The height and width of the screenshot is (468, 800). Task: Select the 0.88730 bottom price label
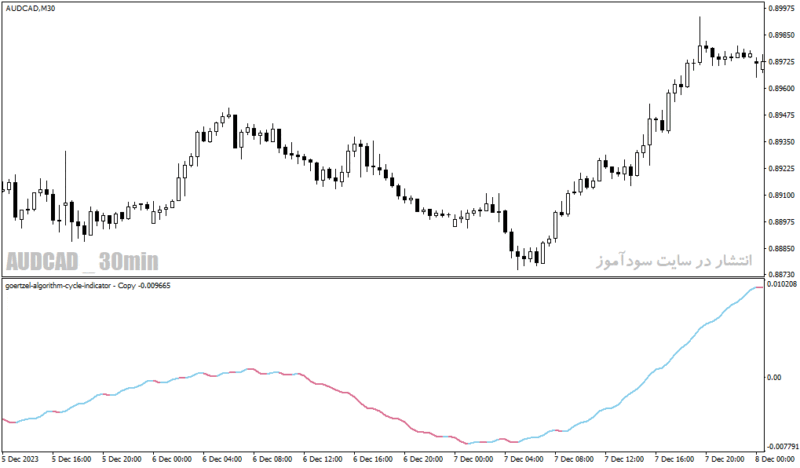[782, 275]
